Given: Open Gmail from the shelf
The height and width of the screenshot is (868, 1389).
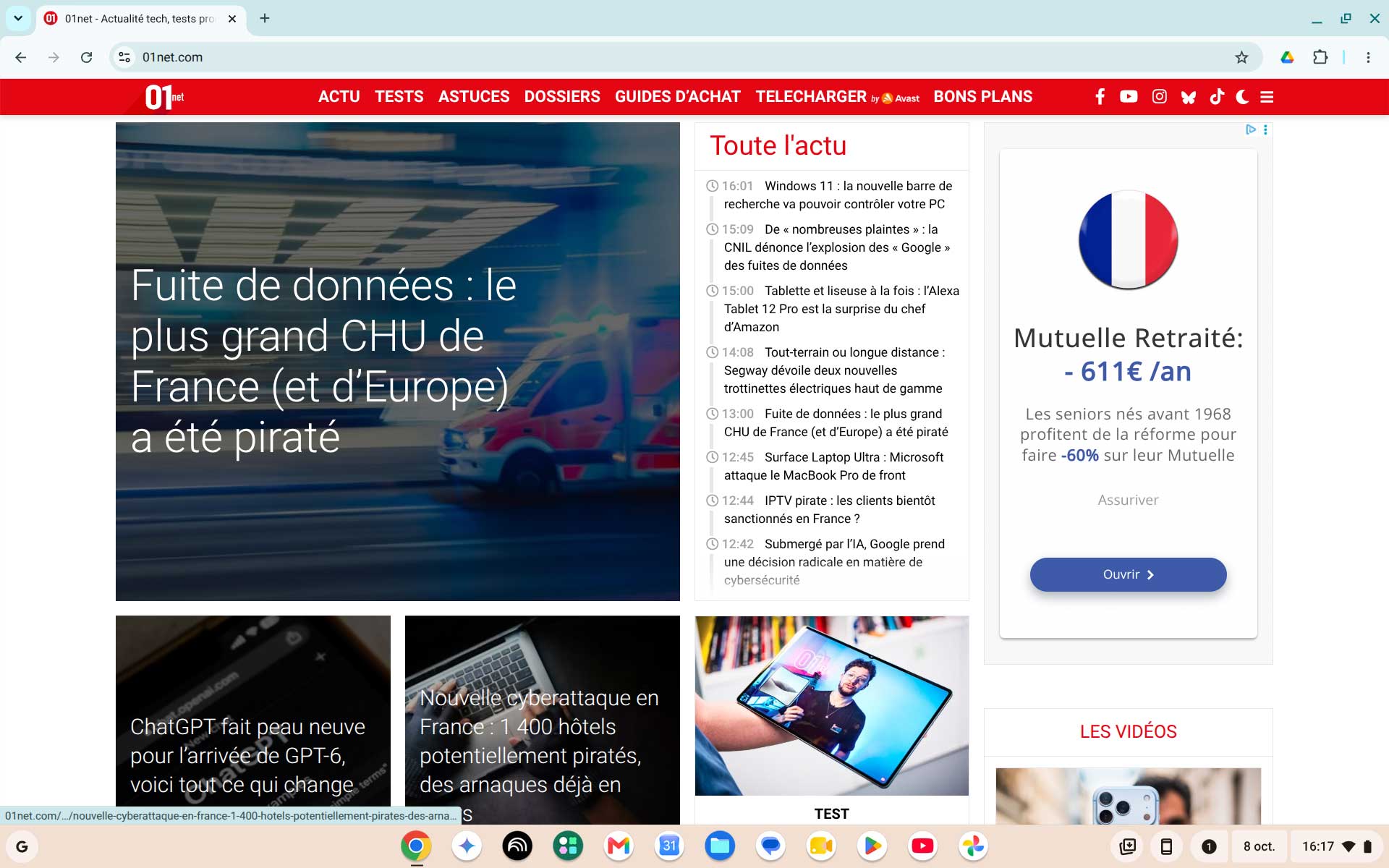Looking at the screenshot, I should pyautogui.click(x=619, y=846).
